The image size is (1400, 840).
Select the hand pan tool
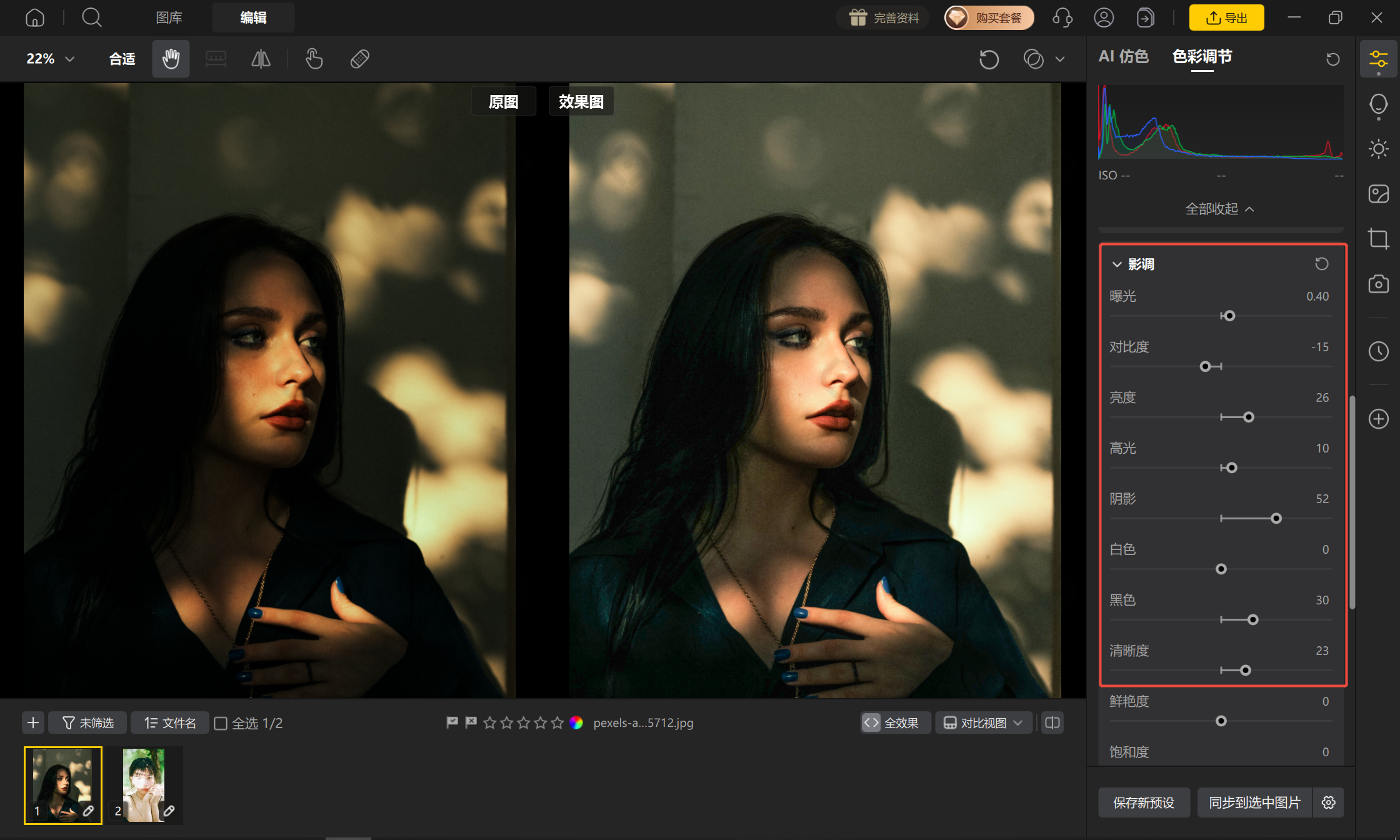coord(171,59)
